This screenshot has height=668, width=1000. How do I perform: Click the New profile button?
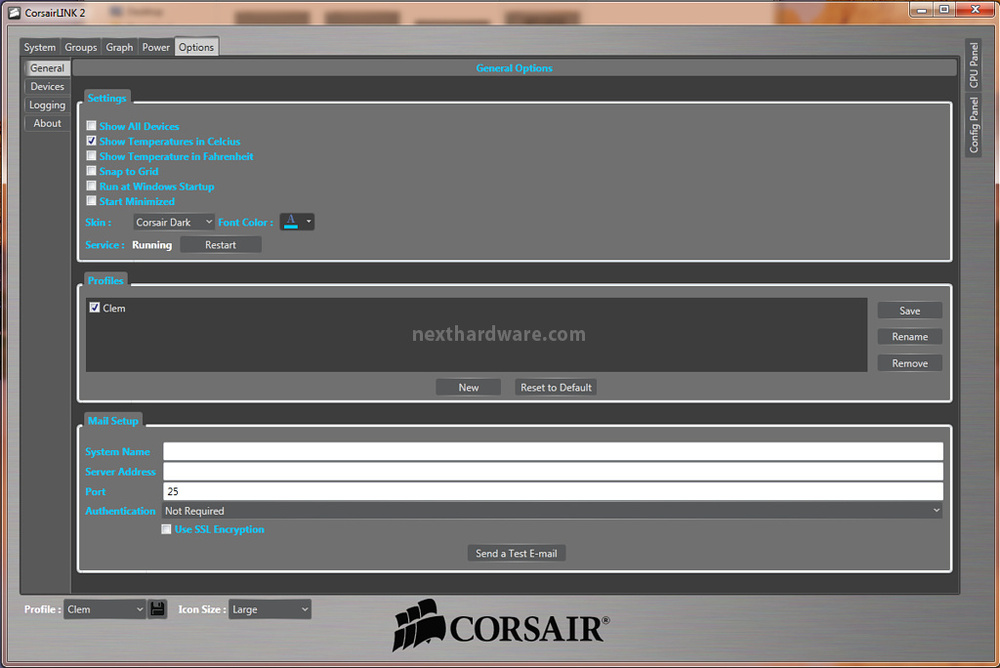click(x=468, y=387)
